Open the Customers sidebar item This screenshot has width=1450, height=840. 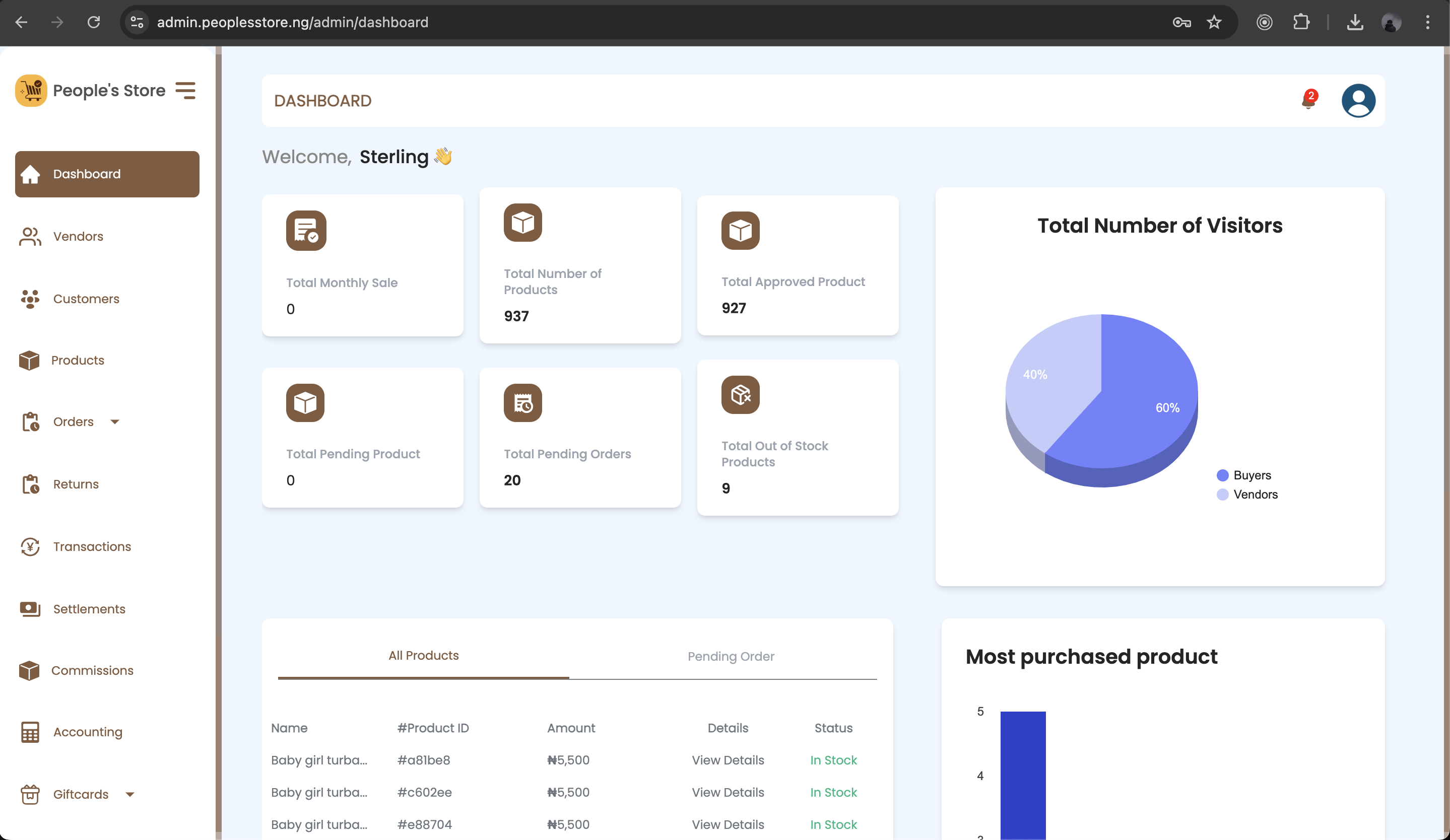pos(86,299)
